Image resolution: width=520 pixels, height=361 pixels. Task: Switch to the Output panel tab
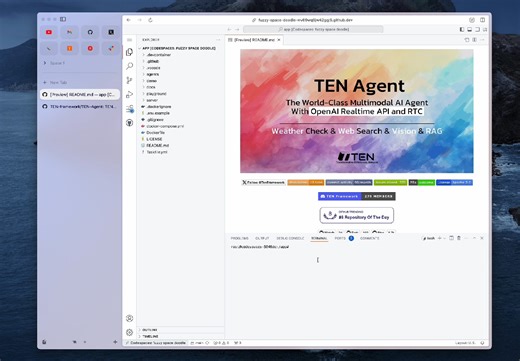(262, 238)
